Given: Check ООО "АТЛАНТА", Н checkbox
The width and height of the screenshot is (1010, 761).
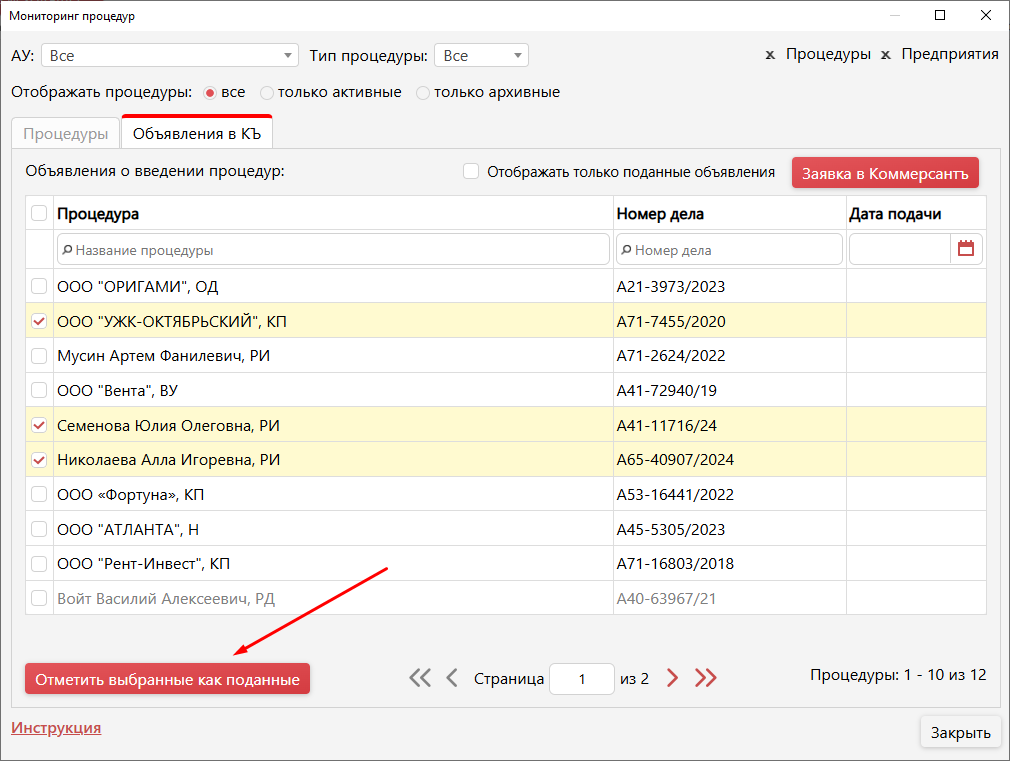Looking at the screenshot, I should pyautogui.click(x=39, y=530).
